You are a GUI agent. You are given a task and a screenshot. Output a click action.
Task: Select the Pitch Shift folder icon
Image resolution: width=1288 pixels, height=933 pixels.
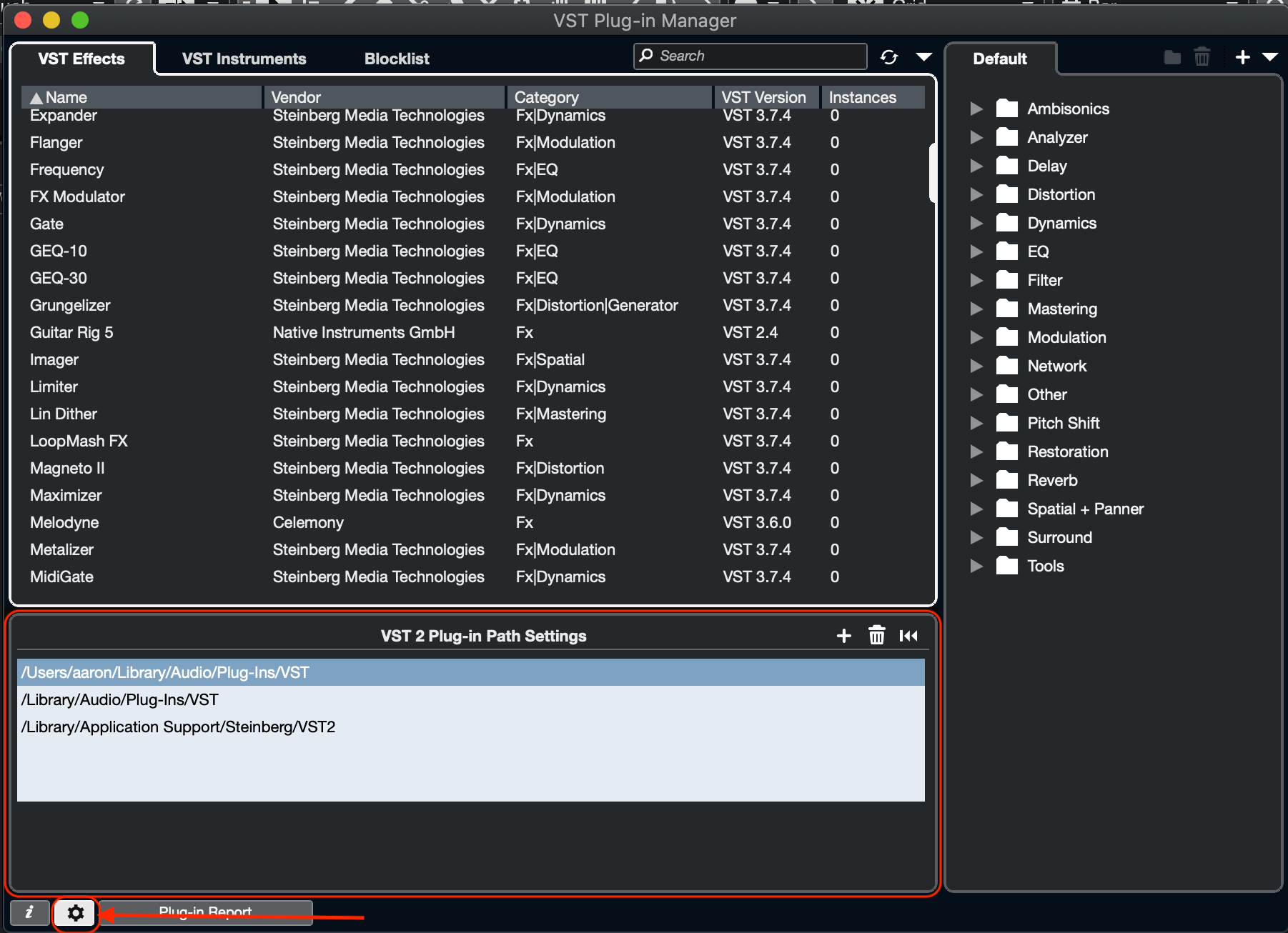(x=1007, y=422)
